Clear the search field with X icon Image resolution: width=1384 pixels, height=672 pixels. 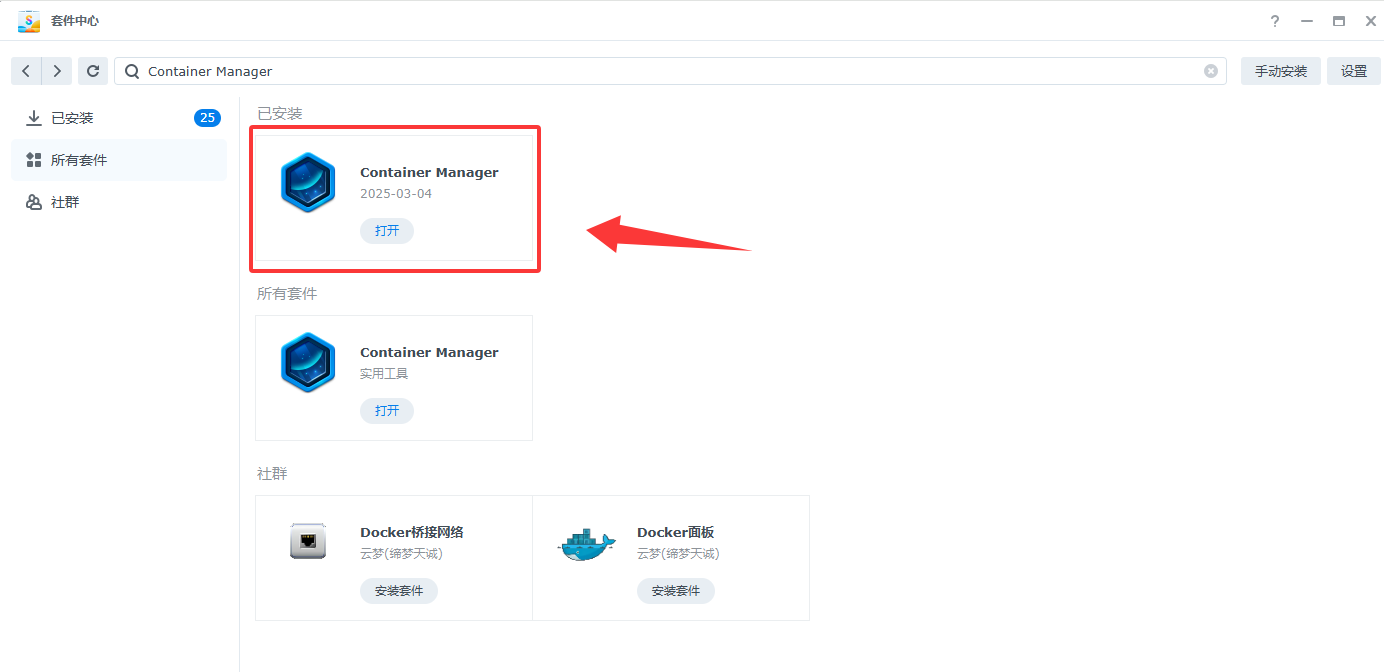1211,71
